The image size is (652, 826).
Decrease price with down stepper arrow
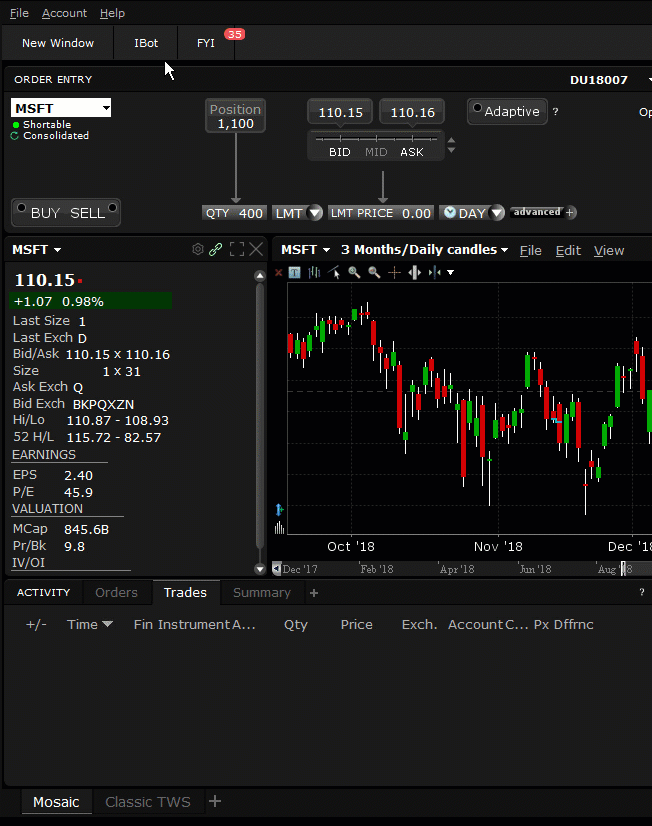(451, 150)
